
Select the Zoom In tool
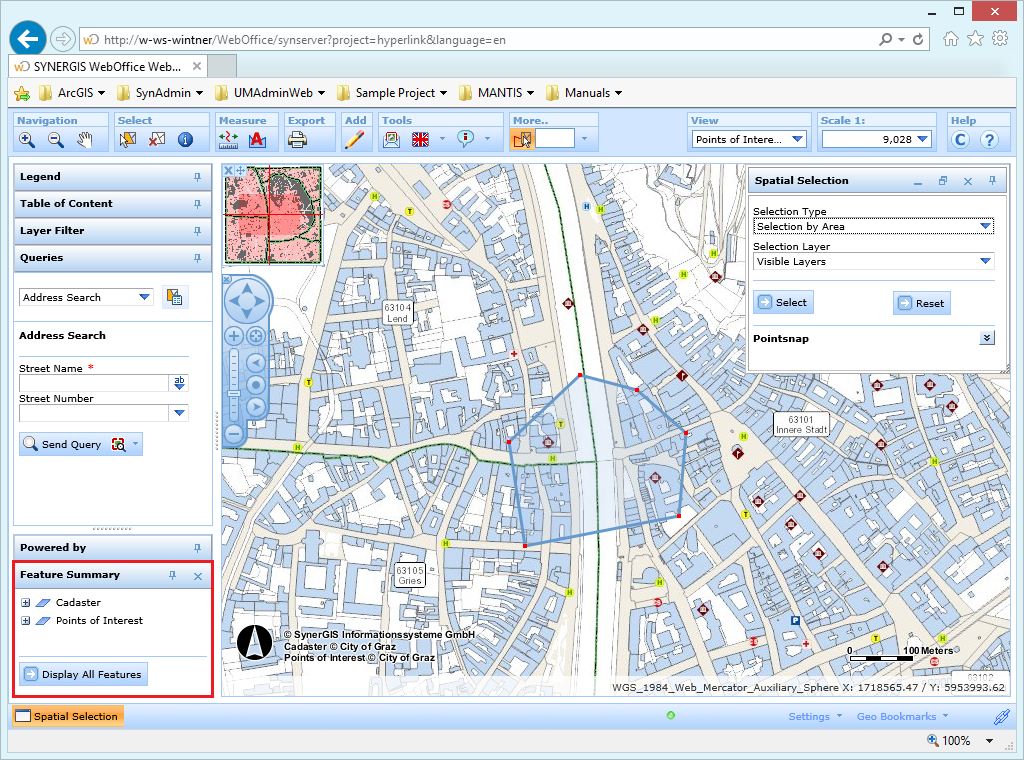[27, 140]
